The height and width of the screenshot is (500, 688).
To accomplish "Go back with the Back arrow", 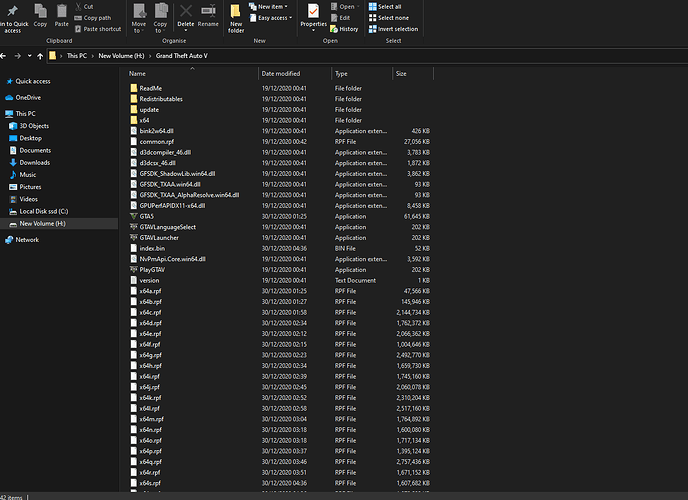I will pyautogui.click(x=4, y=56).
